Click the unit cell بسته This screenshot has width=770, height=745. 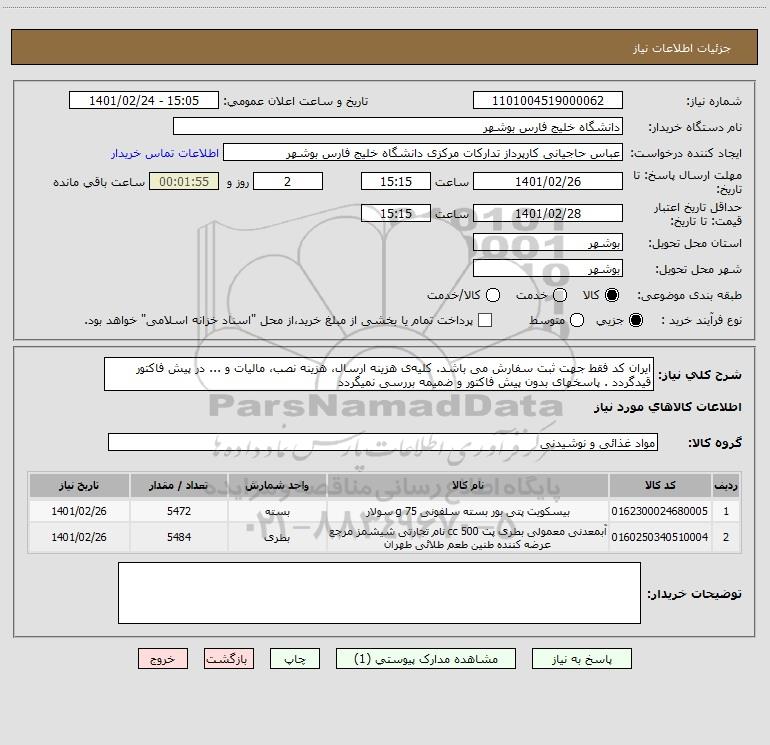coord(277,511)
